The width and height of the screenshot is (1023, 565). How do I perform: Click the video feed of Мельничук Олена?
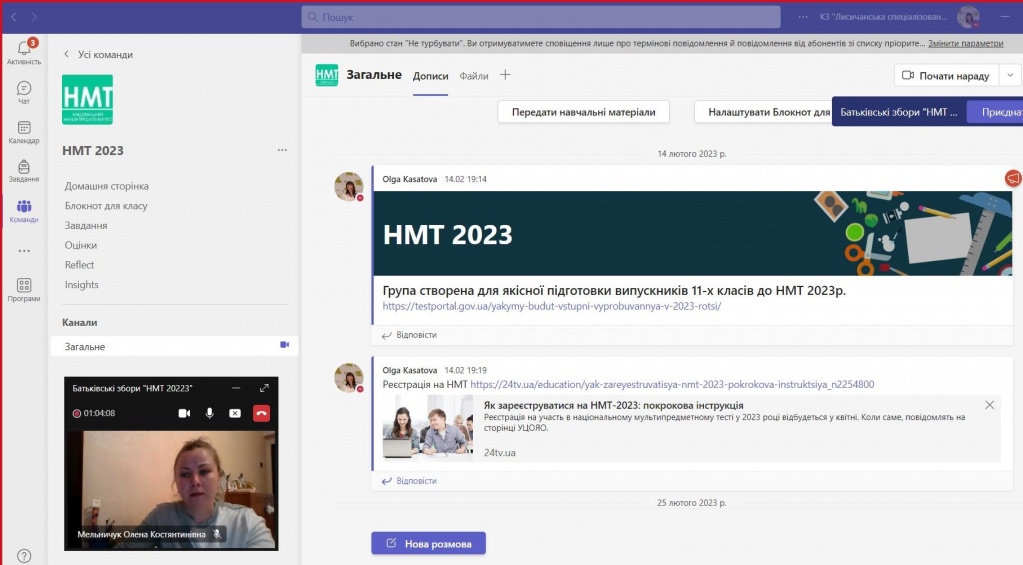[x=171, y=490]
